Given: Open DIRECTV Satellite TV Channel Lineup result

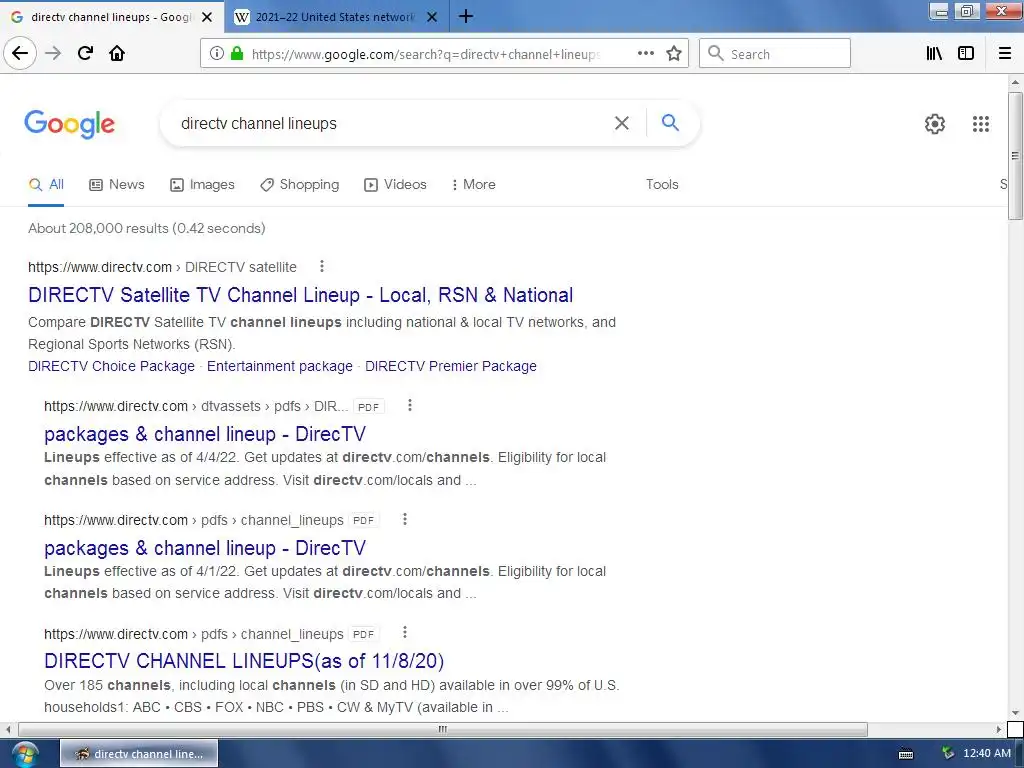Looking at the screenshot, I should point(300,295).
